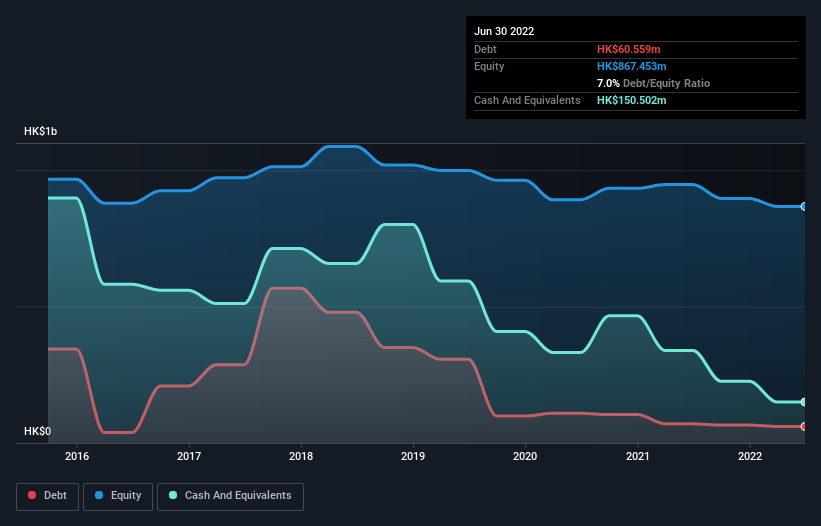Image resolution: width=821 pixels, height=526 pixels.
Task: Click the HK$1b y-axis label
Action: (40, 131)
